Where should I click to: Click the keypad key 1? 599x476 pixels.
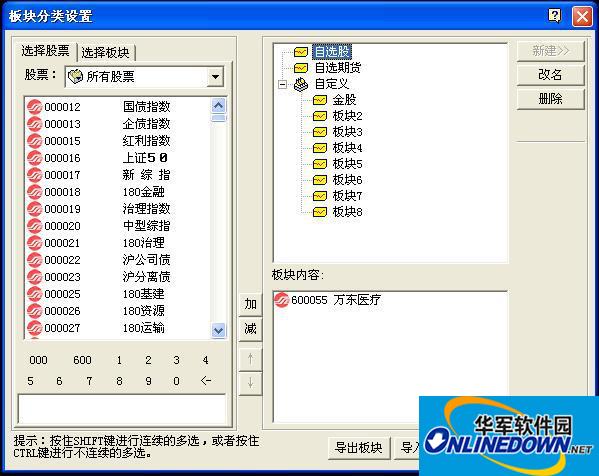pyautogui.click(x=120, y=360)
